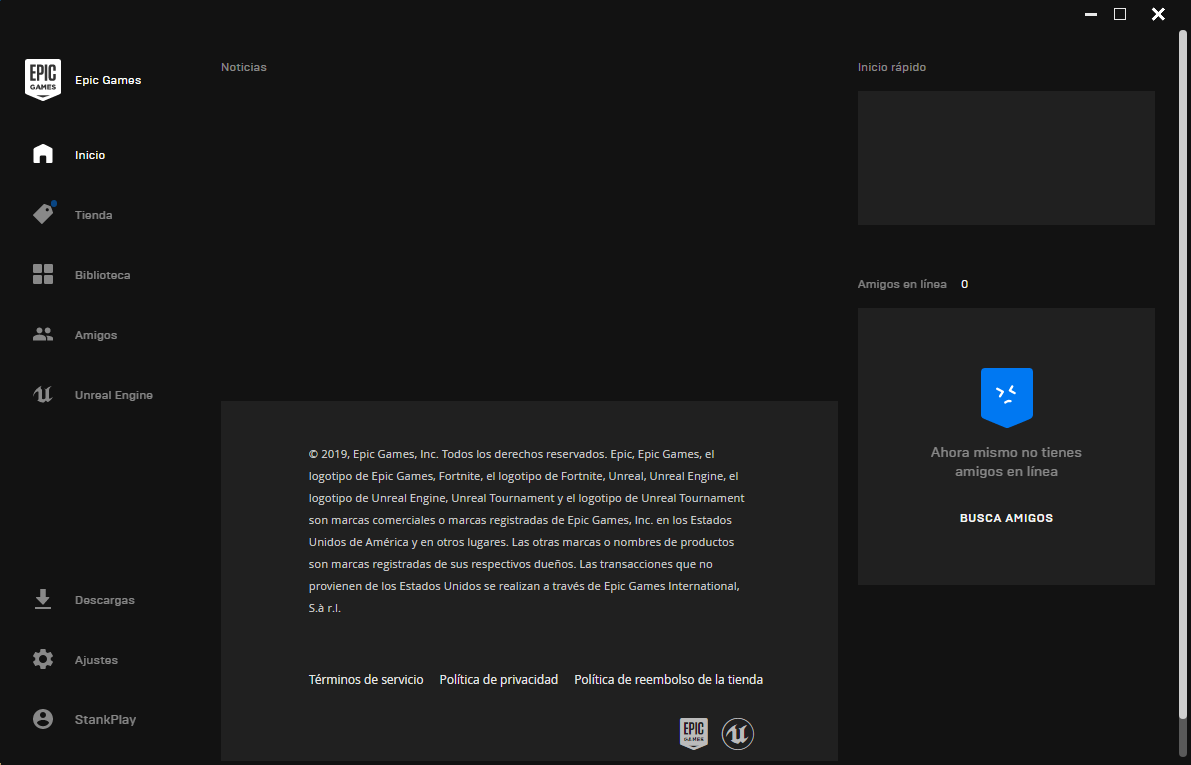1191x765 pixels.
Task: Click the online friends count 0
Action: coord(965,284)
